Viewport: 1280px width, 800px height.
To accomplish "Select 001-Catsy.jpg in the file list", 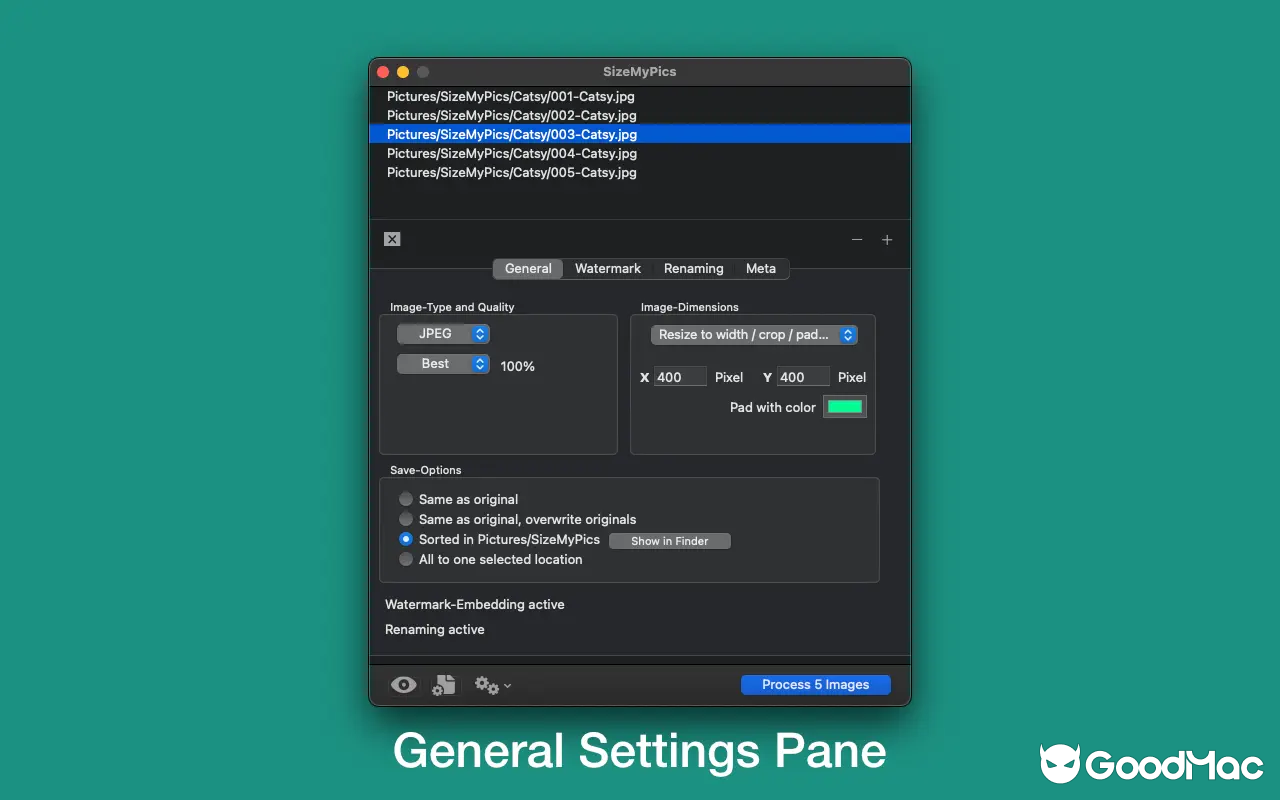I will [511, 96].
